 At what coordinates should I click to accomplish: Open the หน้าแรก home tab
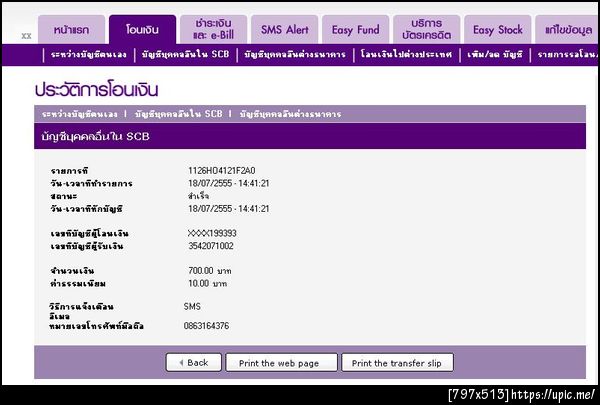[x=72, y=29]
